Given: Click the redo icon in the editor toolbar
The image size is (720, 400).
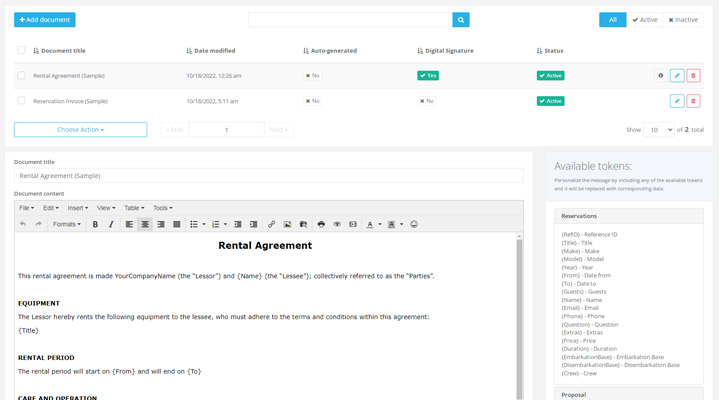Looking at the screenshot, I should pyautogui.click(x=39, y=224).
